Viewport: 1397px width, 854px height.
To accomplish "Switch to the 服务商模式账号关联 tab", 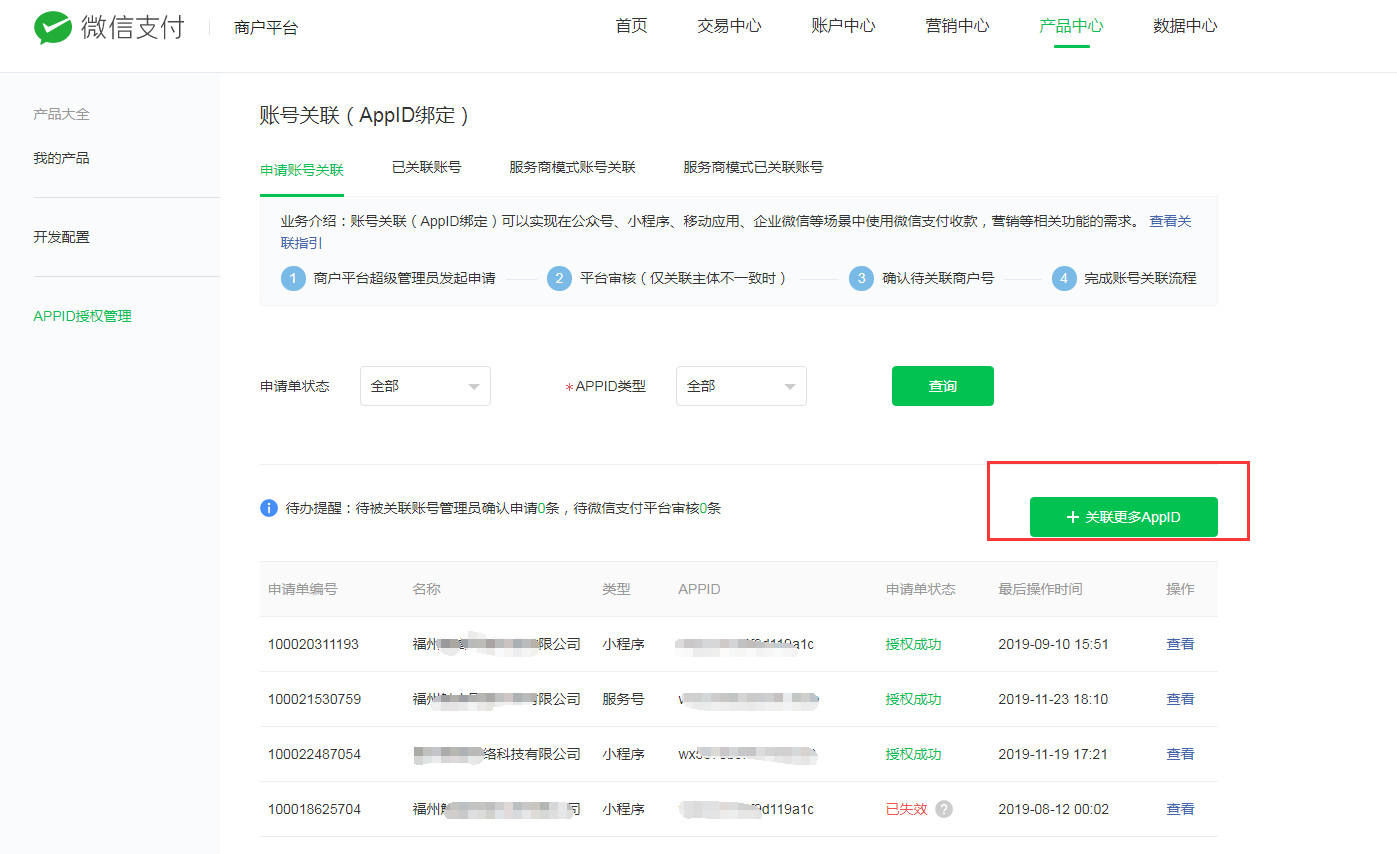I will 572,167.
